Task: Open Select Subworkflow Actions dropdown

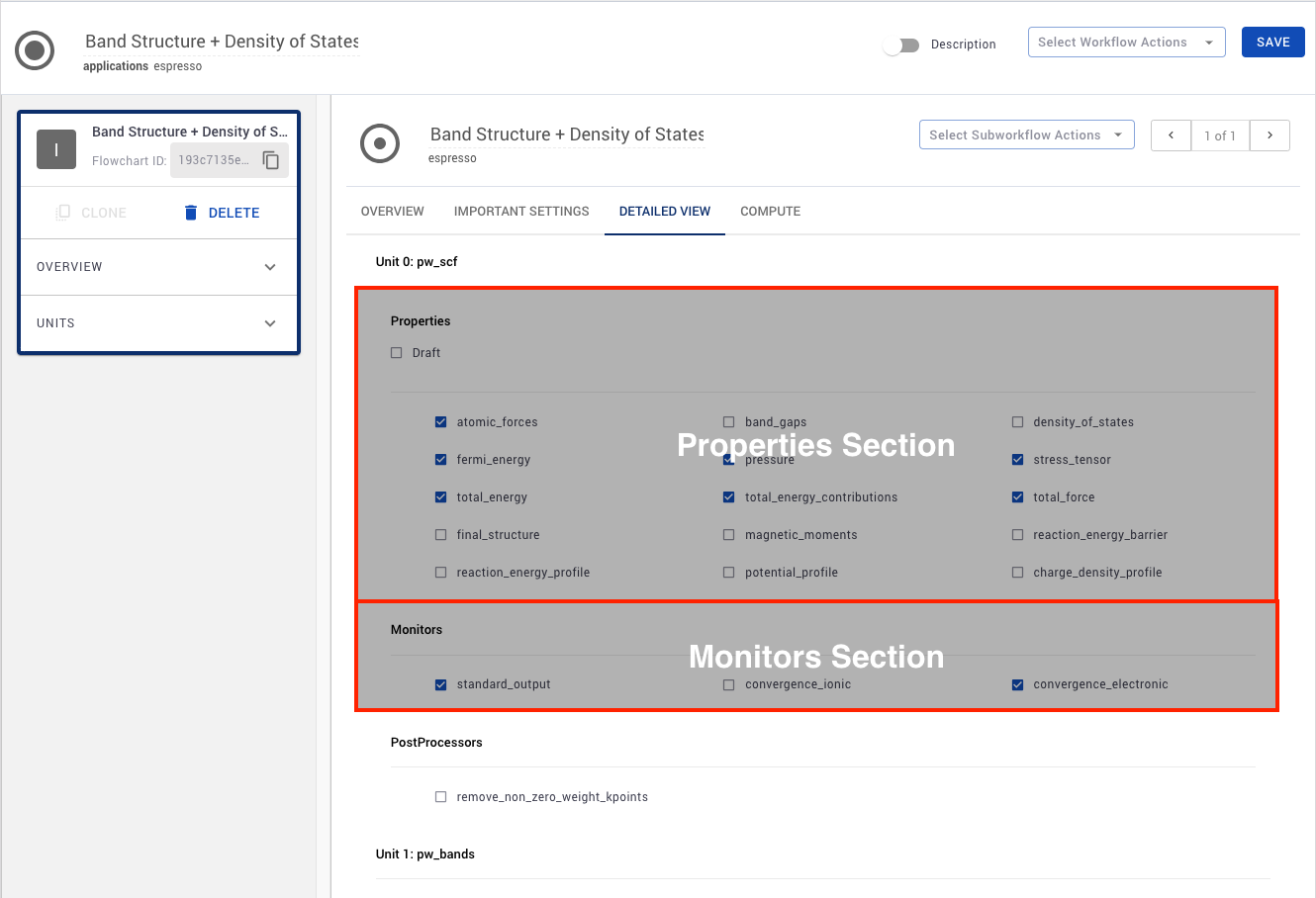Action: [x=1026, y=135]
